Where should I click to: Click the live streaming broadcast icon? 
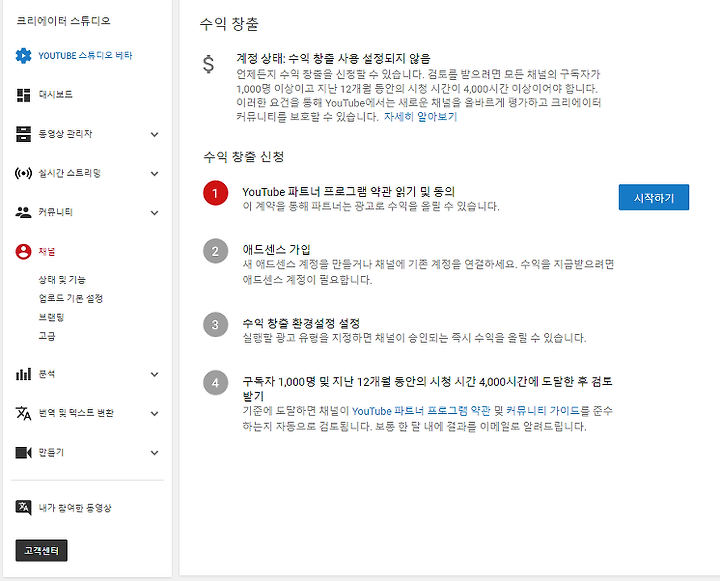23,173
